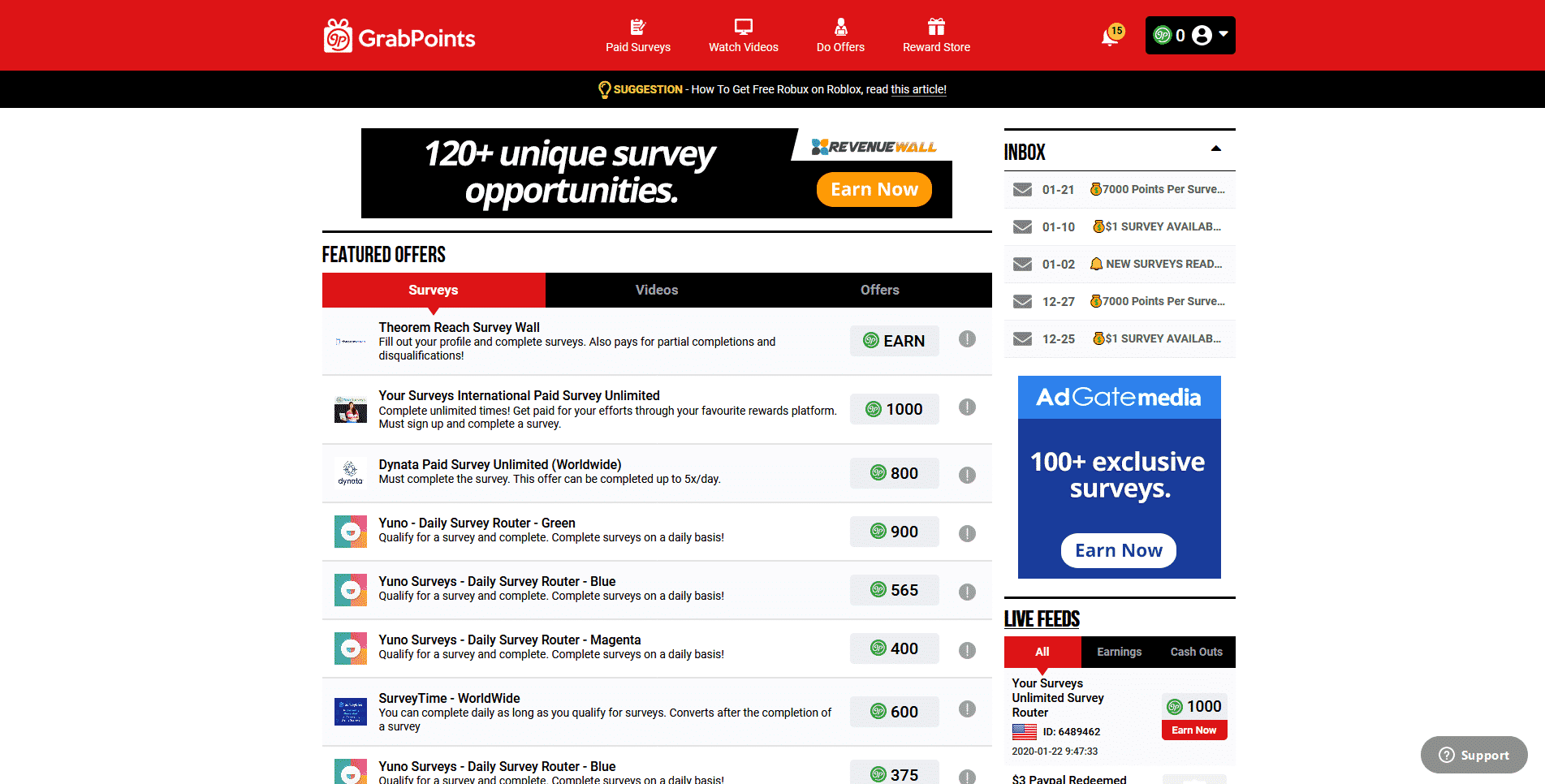Click the 800 points button for Dynata

(894, 473)
